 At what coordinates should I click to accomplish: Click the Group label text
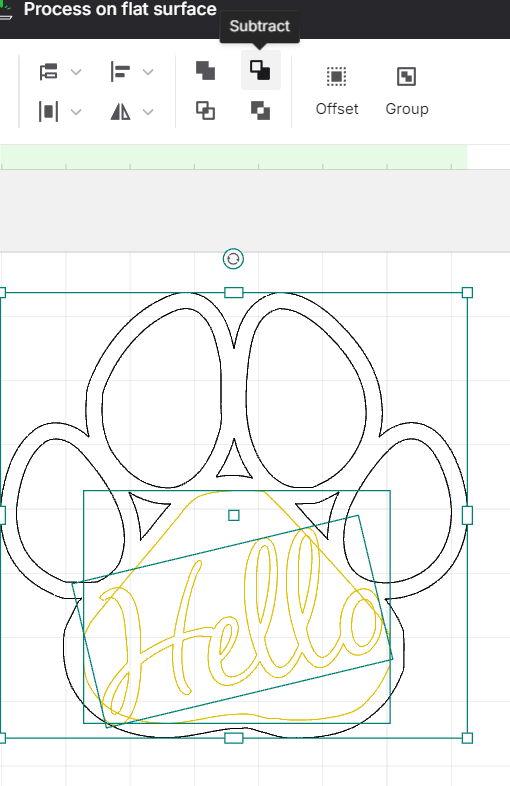[407, 109]
